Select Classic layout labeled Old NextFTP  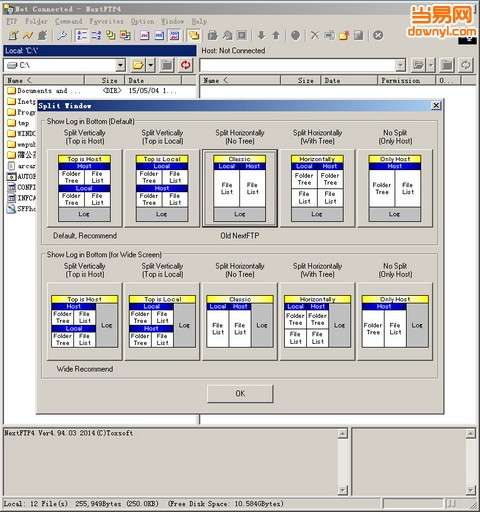pyautogui.click(x=240, y=188)
